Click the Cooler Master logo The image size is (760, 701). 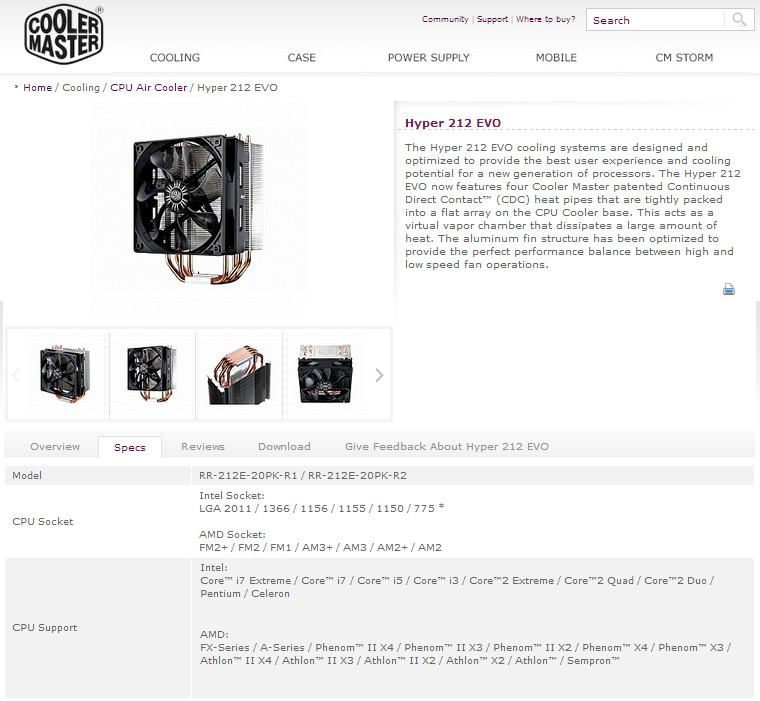tap(63, 34)
